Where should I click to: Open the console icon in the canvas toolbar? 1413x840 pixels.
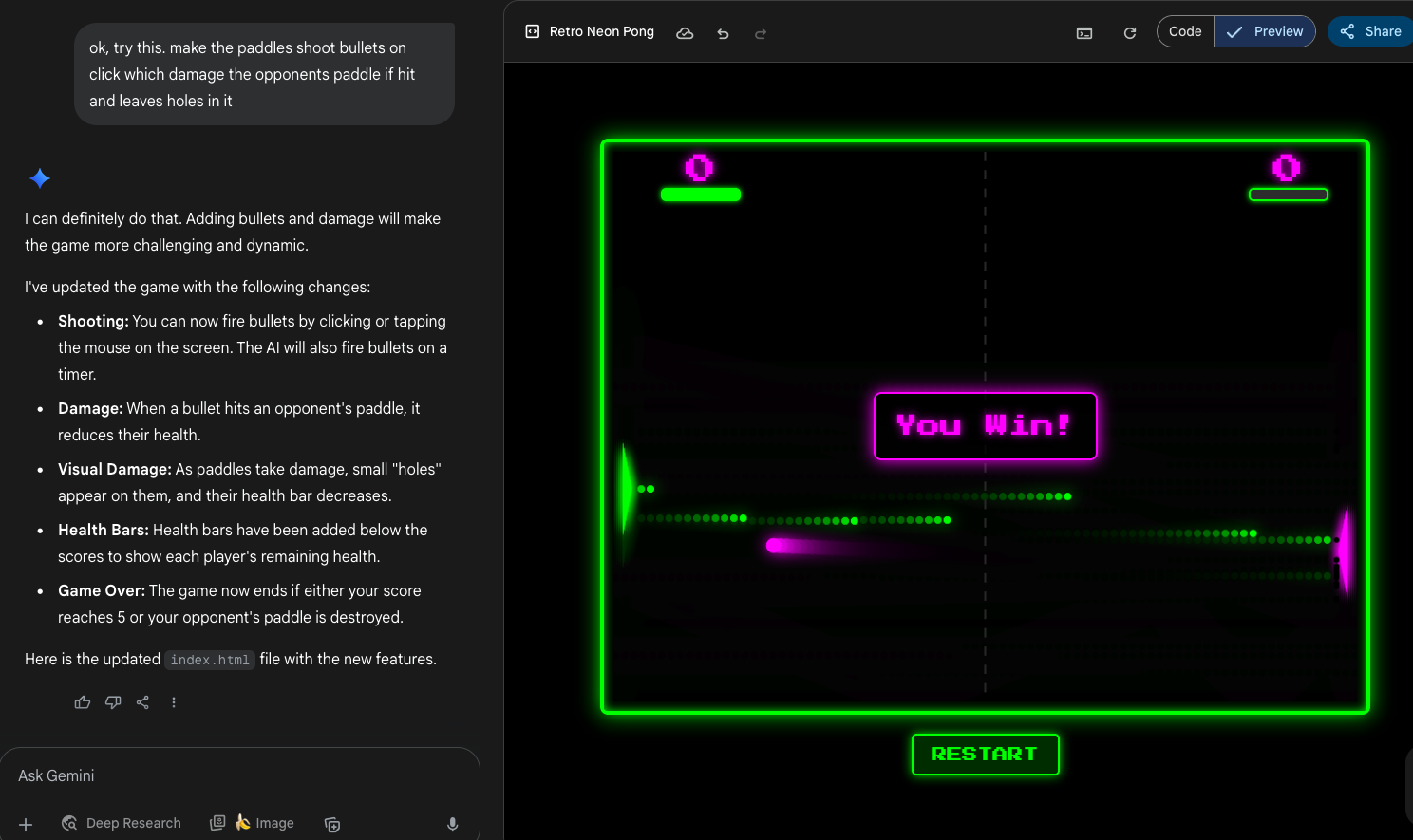tap(1084, 33)
